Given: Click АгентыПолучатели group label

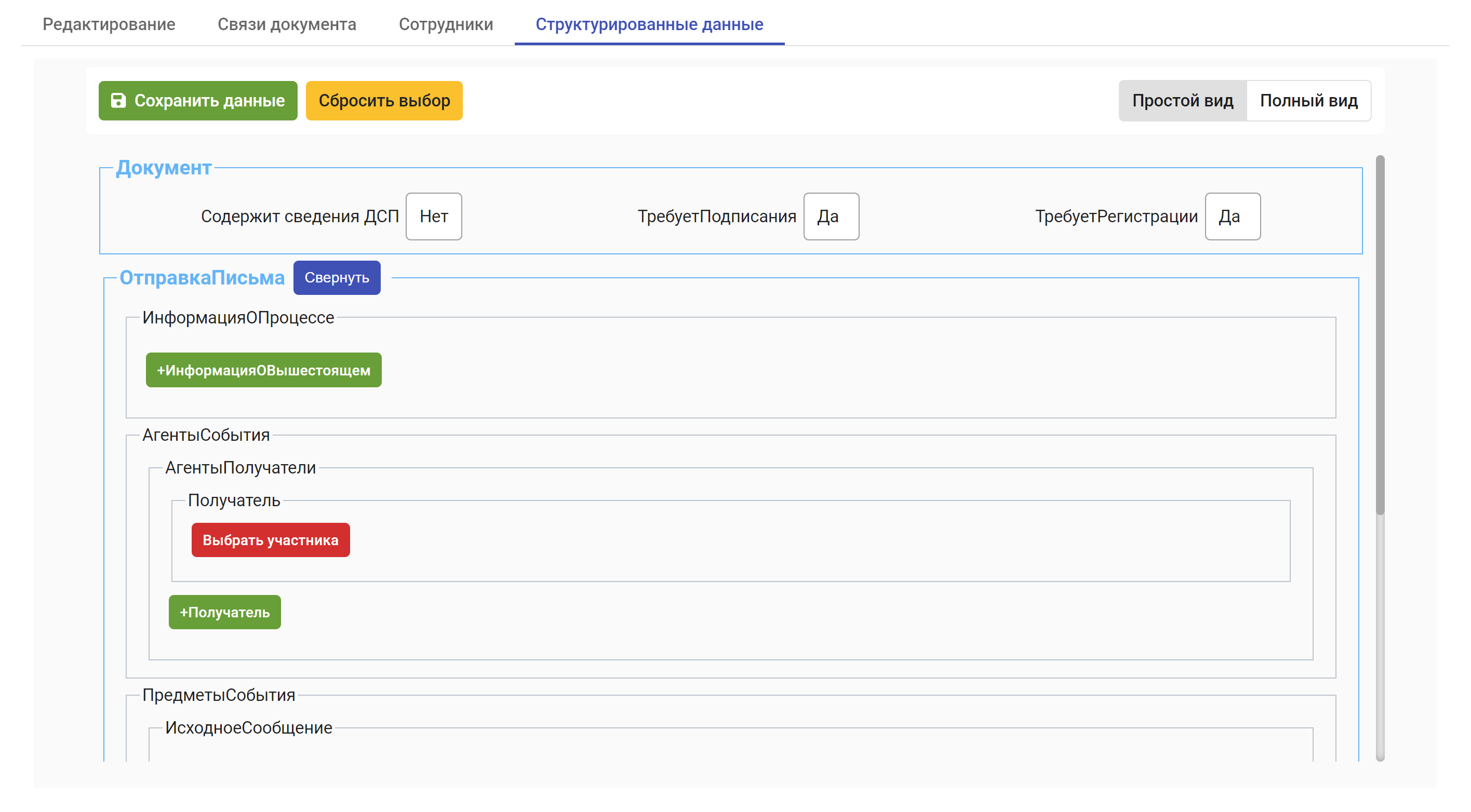Looking at the screenshot, I should (x=240, y=467).
